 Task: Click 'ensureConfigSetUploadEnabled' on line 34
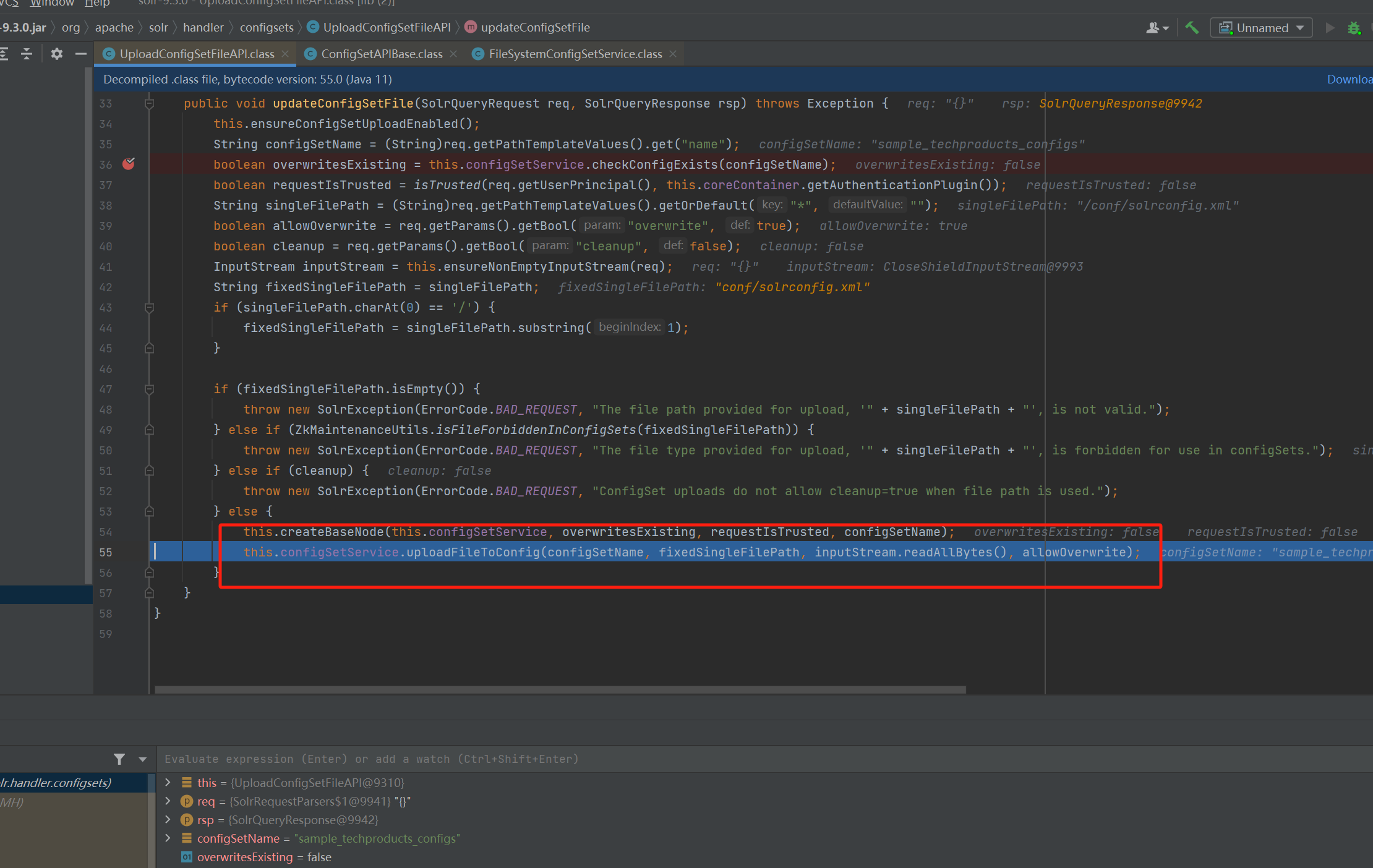pyautogui.click(x=354, y=124)
